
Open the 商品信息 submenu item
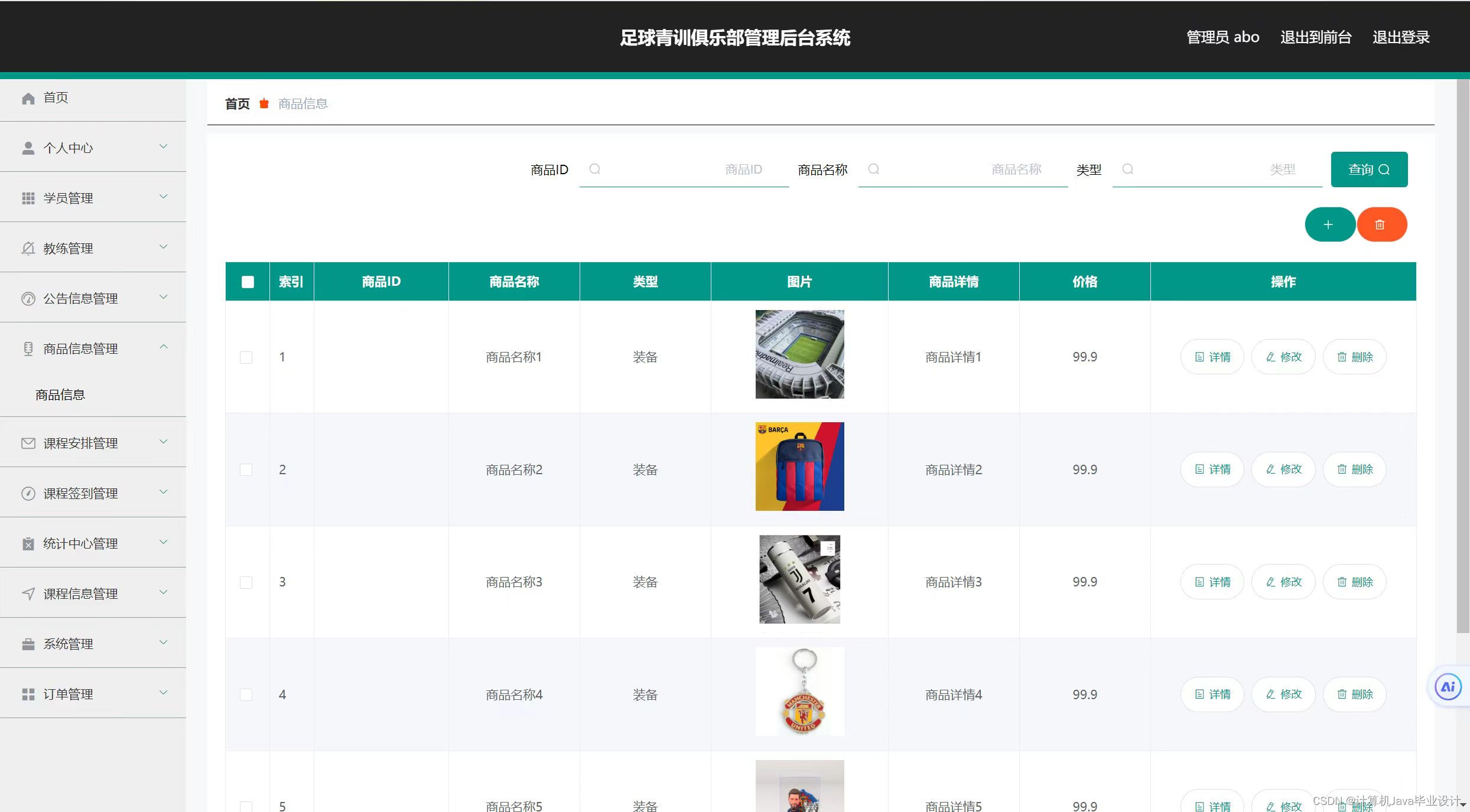pyautogui.click(x=60, y=394)
